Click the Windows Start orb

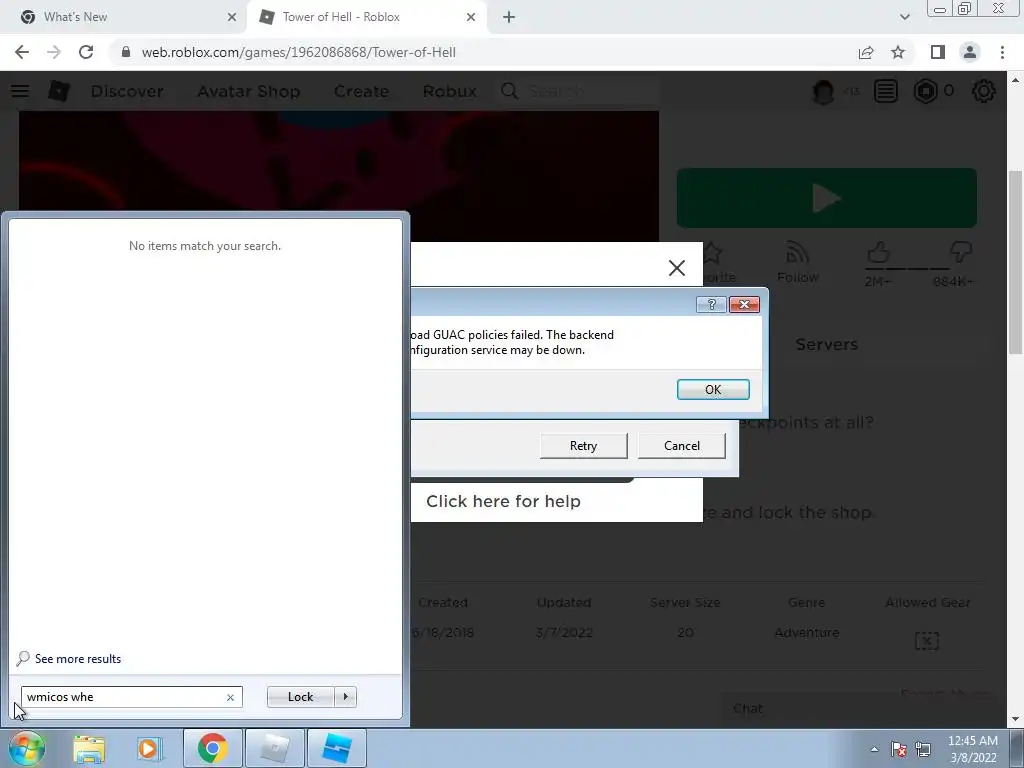(26, 748)
